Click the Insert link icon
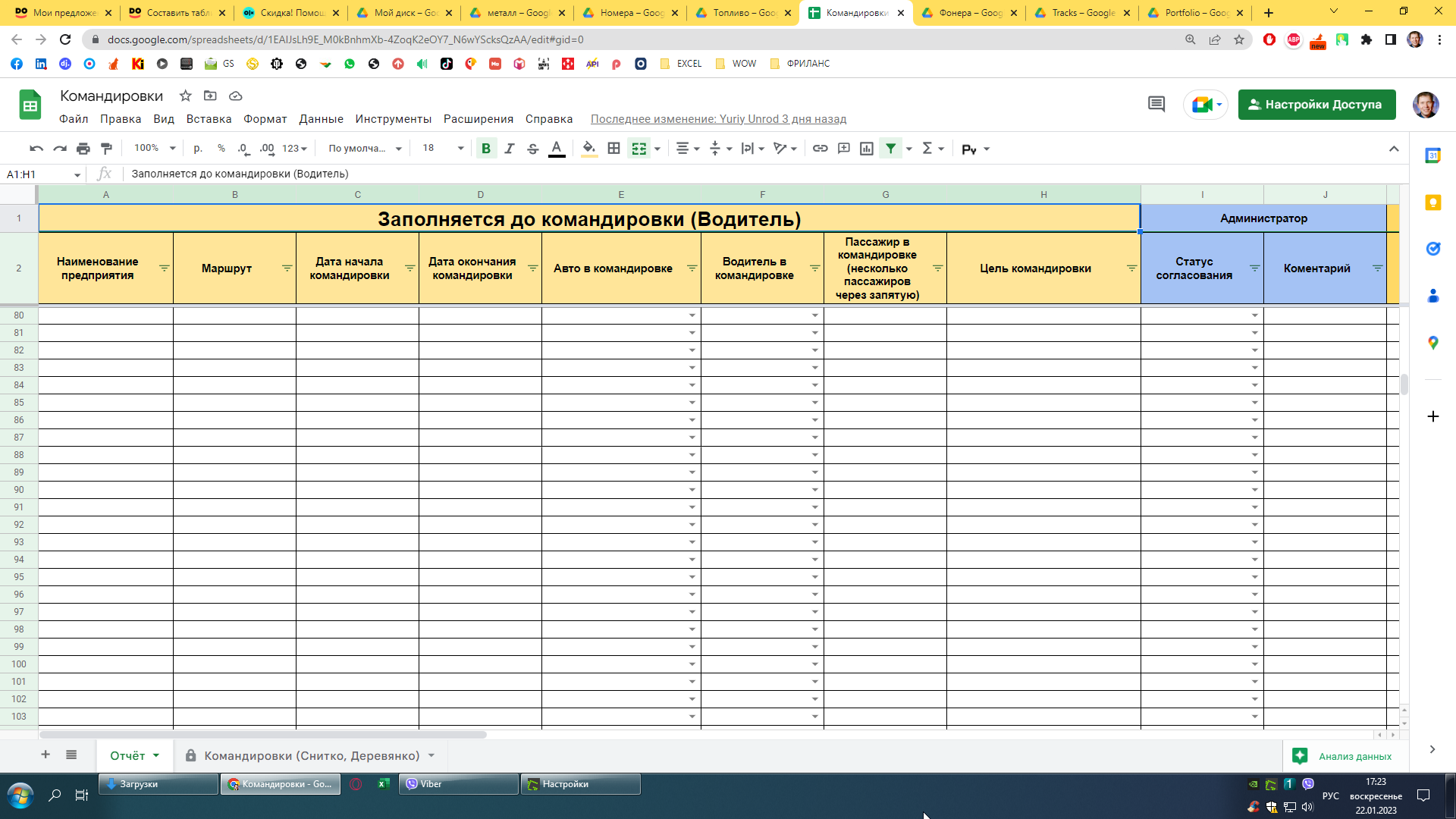This screenshot has height=819, width=1456. (x=821, y=149)
